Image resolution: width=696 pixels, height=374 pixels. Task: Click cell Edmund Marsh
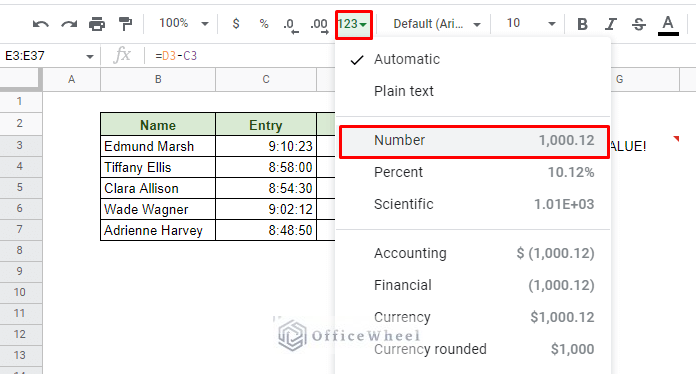tap(158, 146)
